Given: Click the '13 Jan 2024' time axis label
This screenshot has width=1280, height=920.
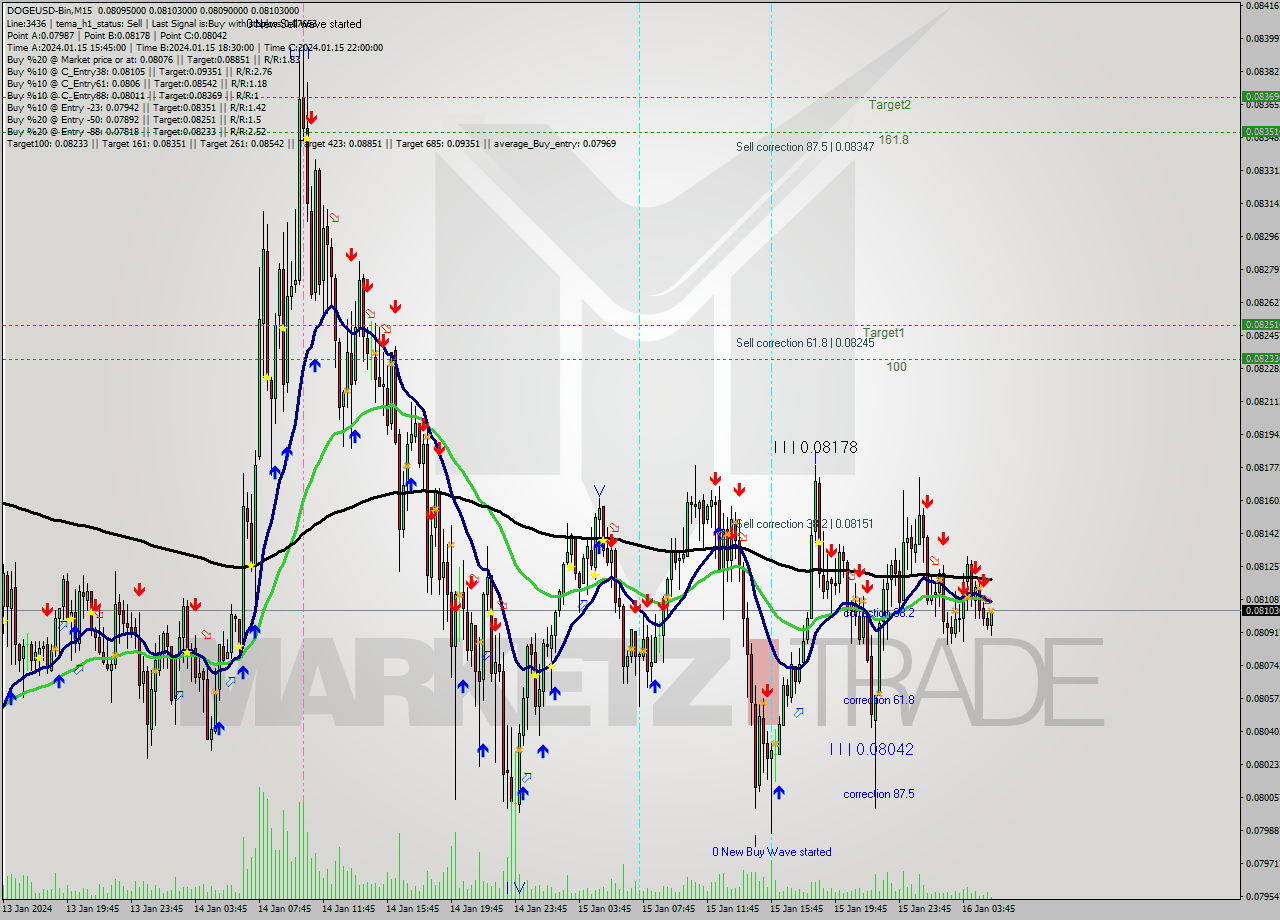Looking at the screenshot, I should point(28,910).
